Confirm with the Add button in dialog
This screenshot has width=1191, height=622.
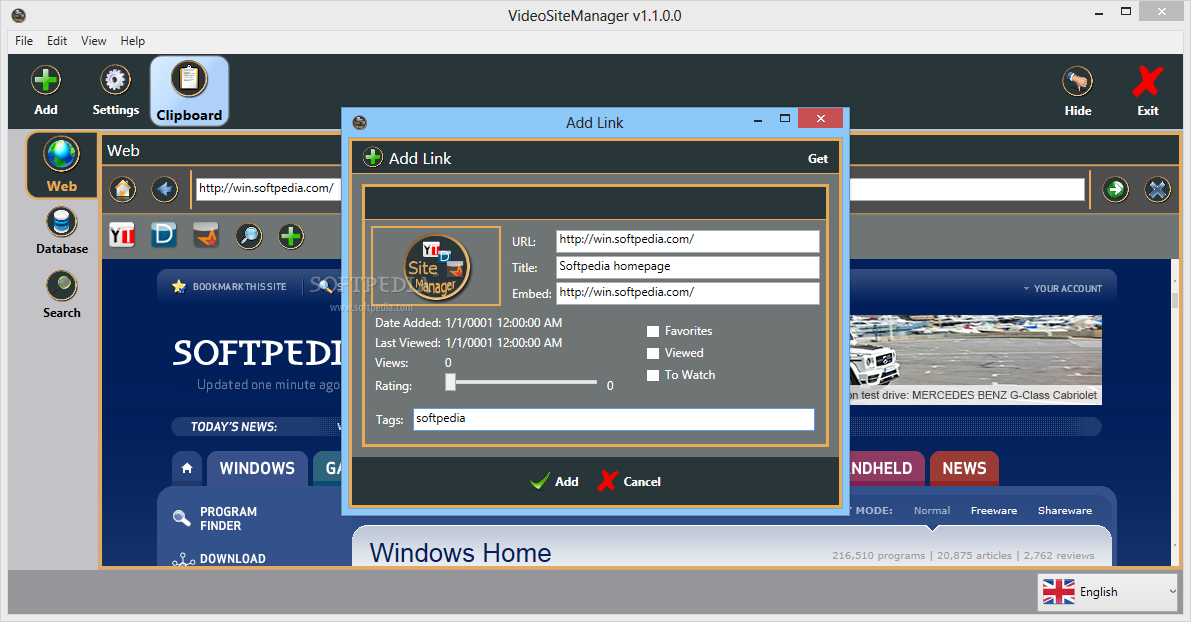pos(554,481)
